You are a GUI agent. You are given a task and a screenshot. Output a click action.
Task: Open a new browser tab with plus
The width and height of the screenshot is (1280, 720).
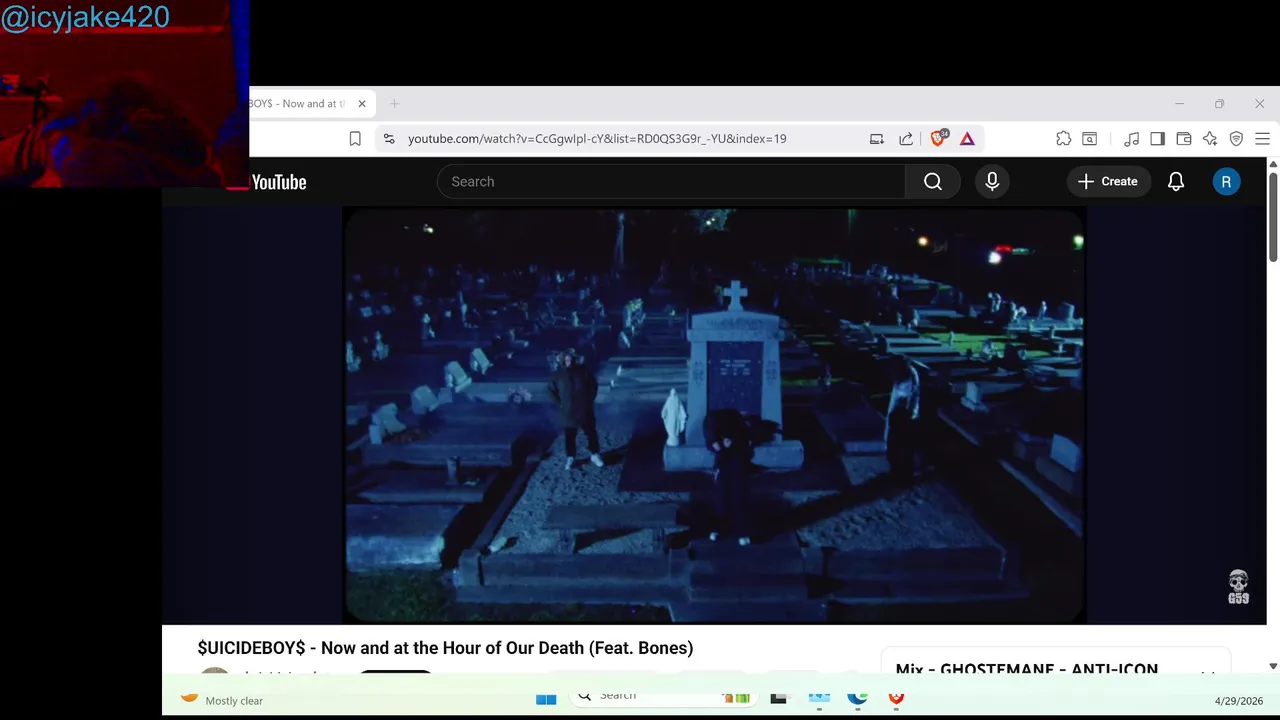click(x=394, y=104)
